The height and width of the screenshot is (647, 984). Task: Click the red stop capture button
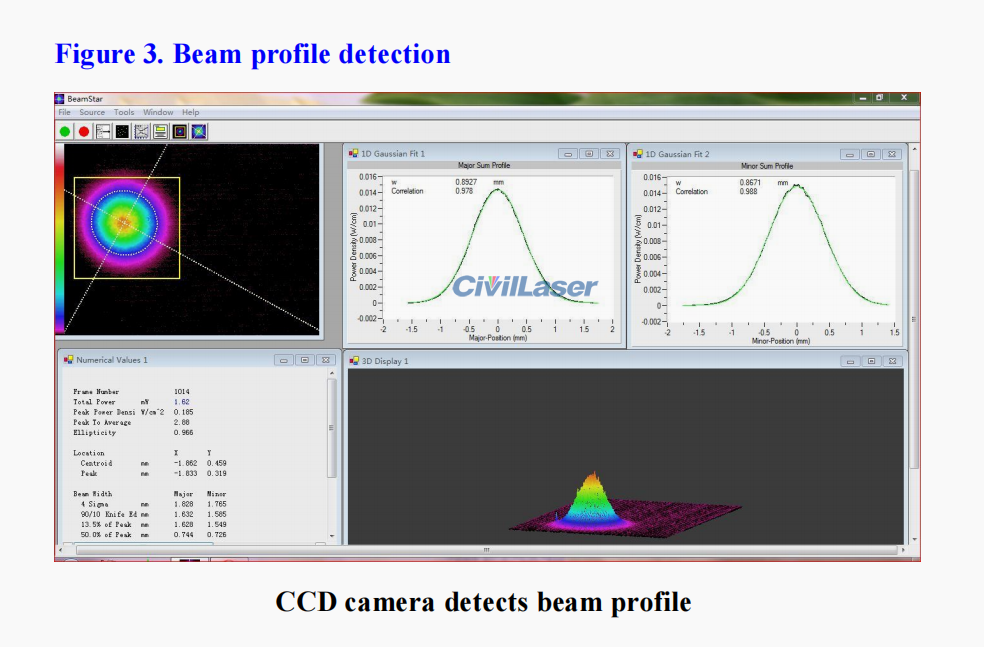(x=83, y=132)
